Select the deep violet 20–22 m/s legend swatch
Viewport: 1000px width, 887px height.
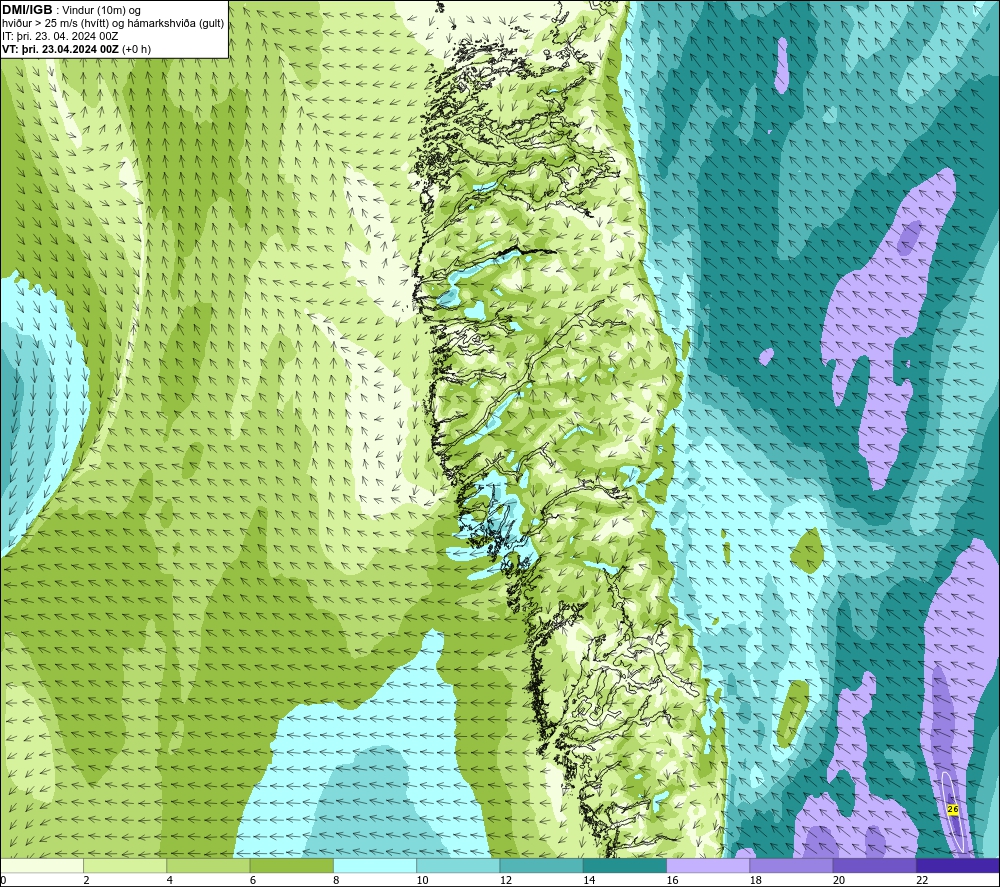click(875, 865)
